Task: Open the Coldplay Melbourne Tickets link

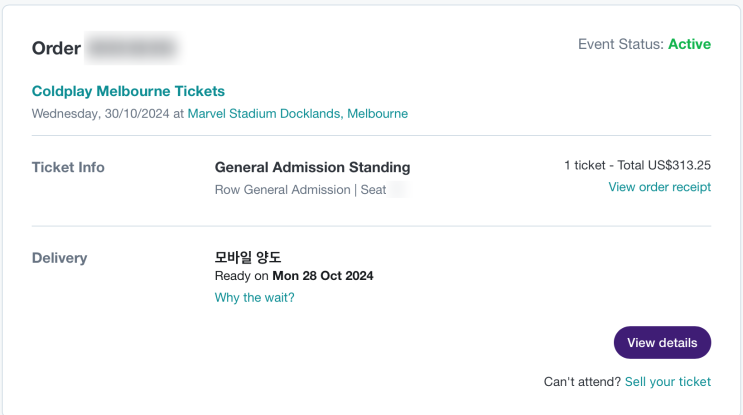Action: (x=128, y=91)
